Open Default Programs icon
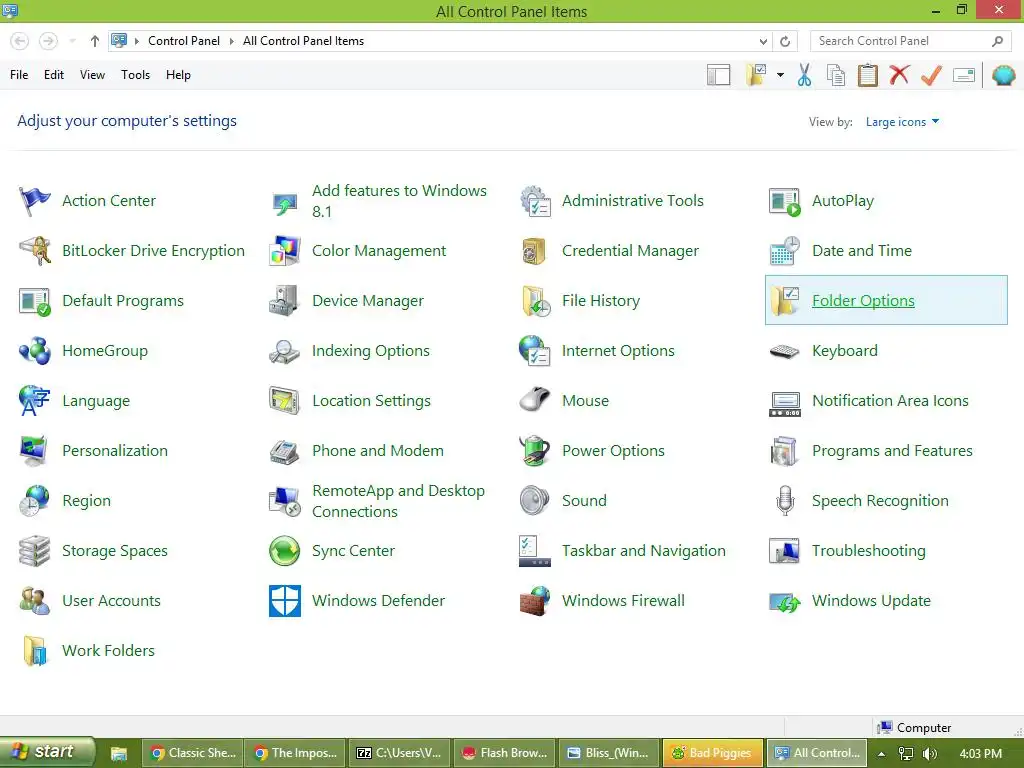Screen dimensions: 1024x768 click(35, 301)
